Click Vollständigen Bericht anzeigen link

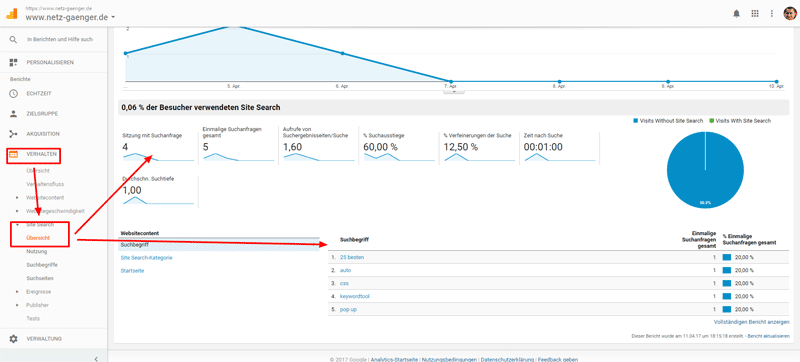[752, 322]
